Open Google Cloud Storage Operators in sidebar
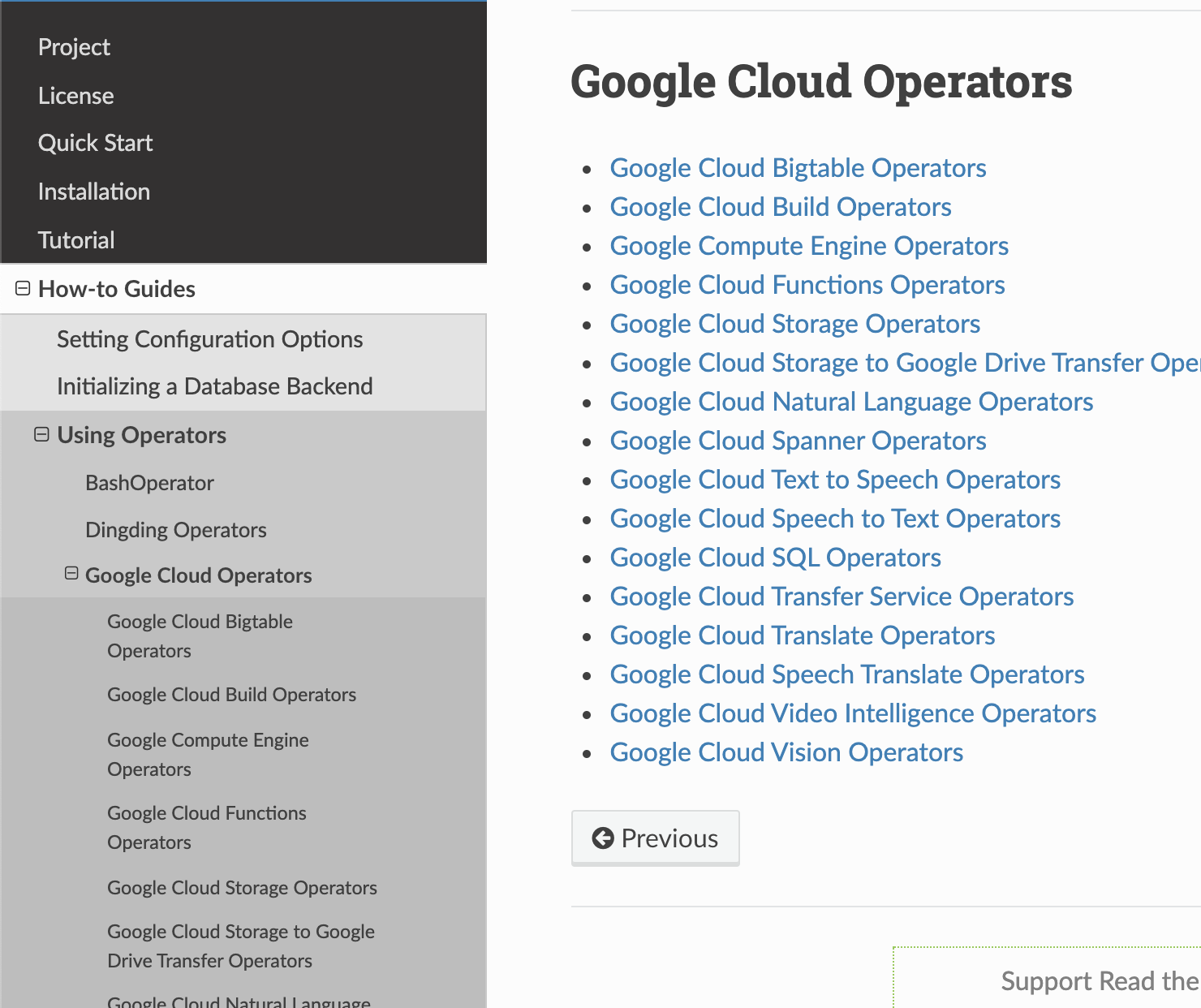This screenshot has width=1201, height=1008. [x=242, y=888]
